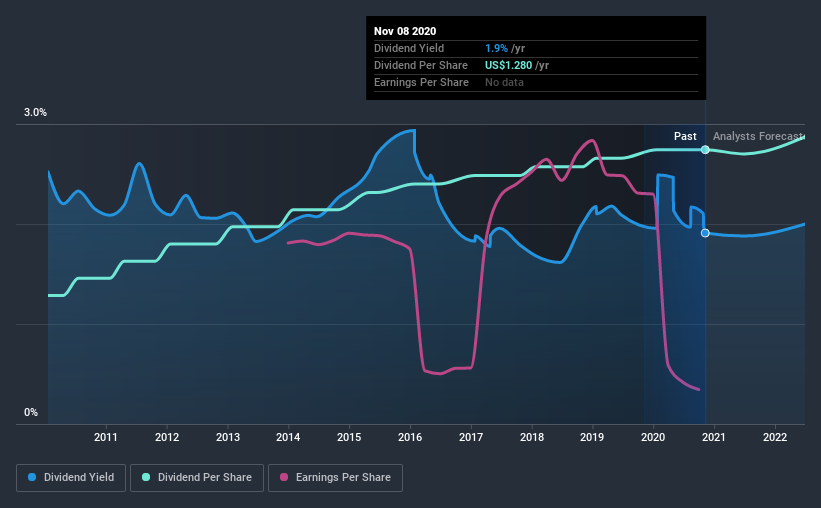821x508 pixels.
Task: Click the pink Earnings Per Share legend dot
Action: tap(284, 477)
